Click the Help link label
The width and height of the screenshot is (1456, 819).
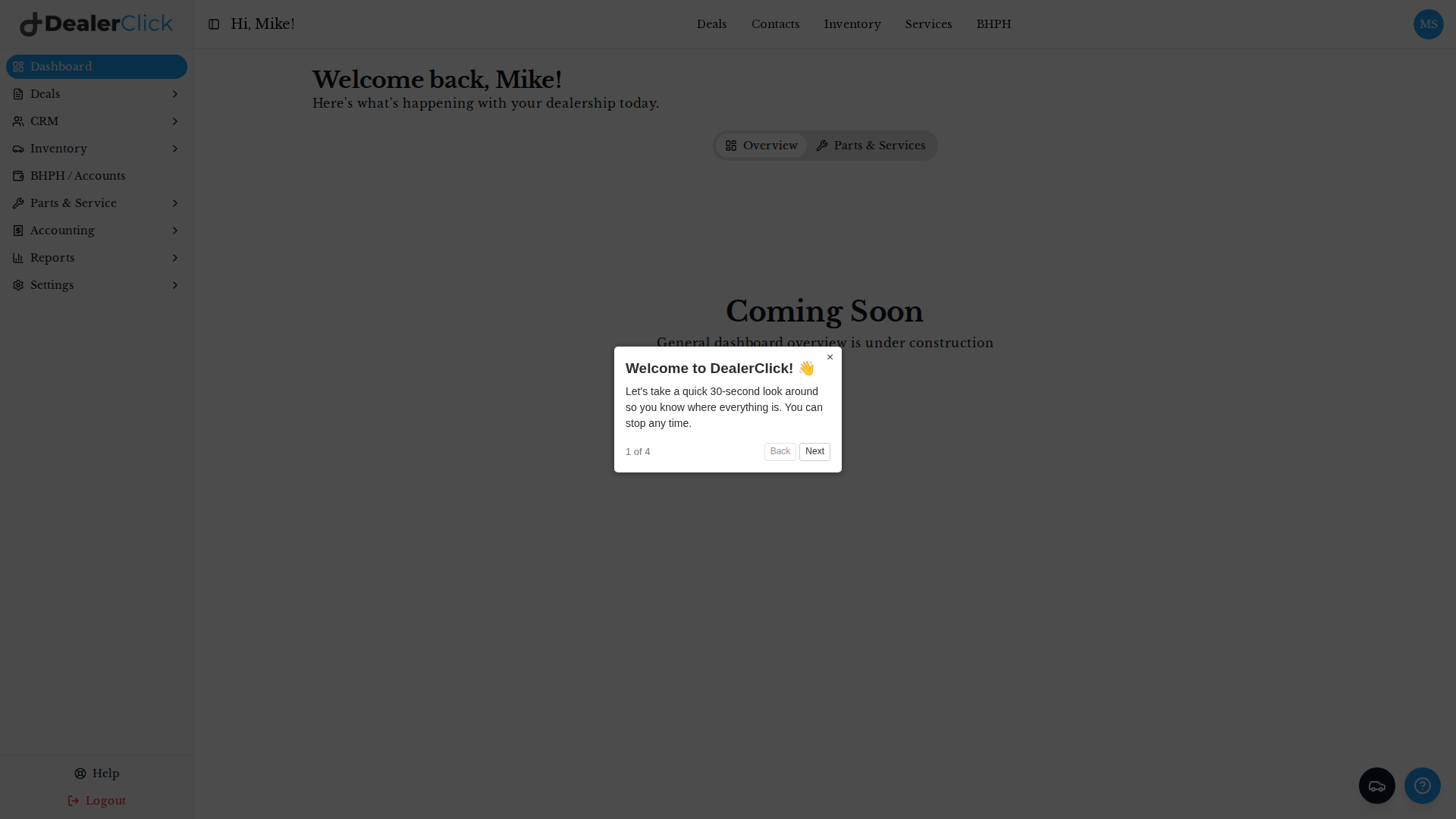(106, 773)
